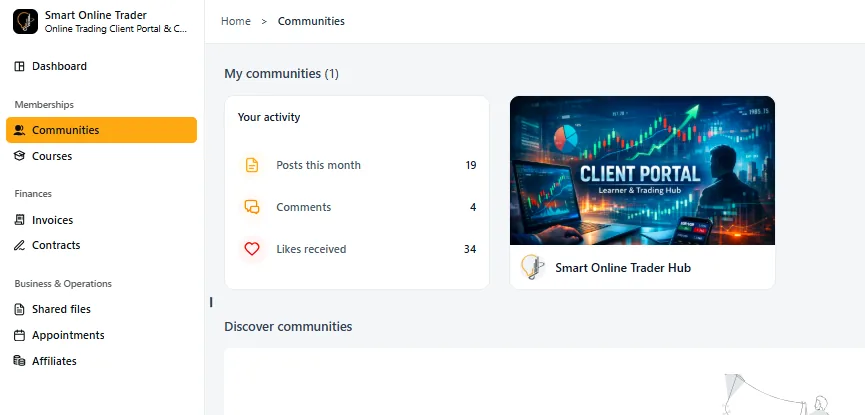
Task: Click the Likes received label
Action: click(x=311, y=249)
